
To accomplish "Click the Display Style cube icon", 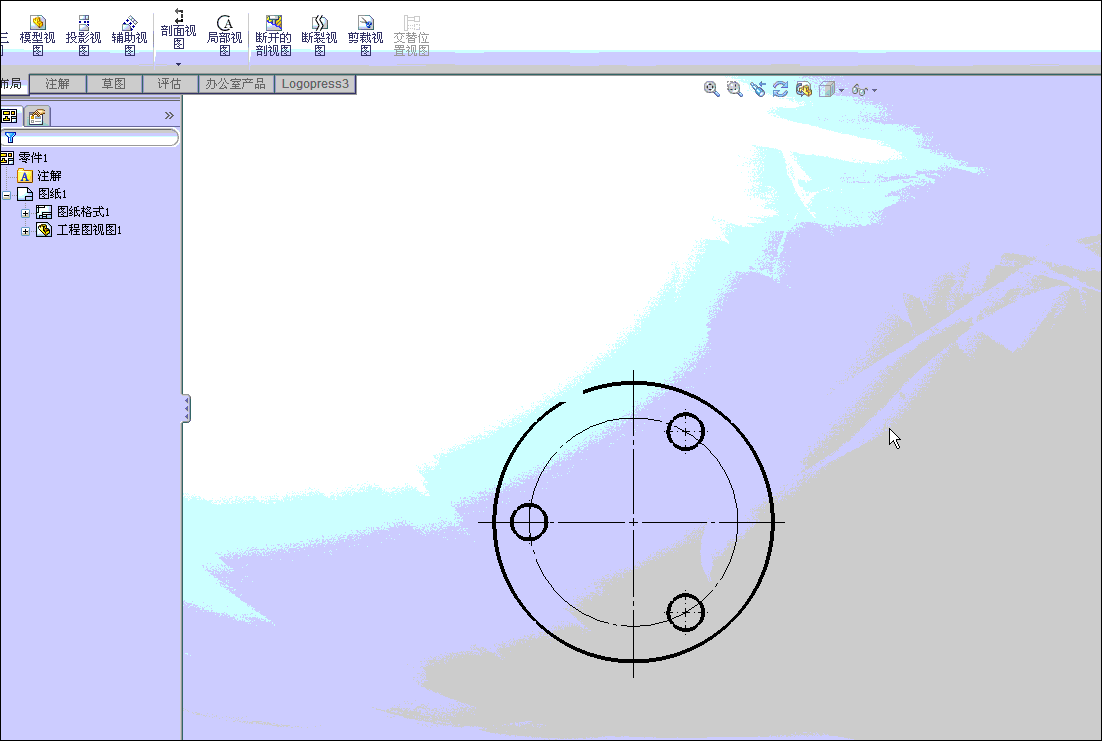I will pos(826,89).
